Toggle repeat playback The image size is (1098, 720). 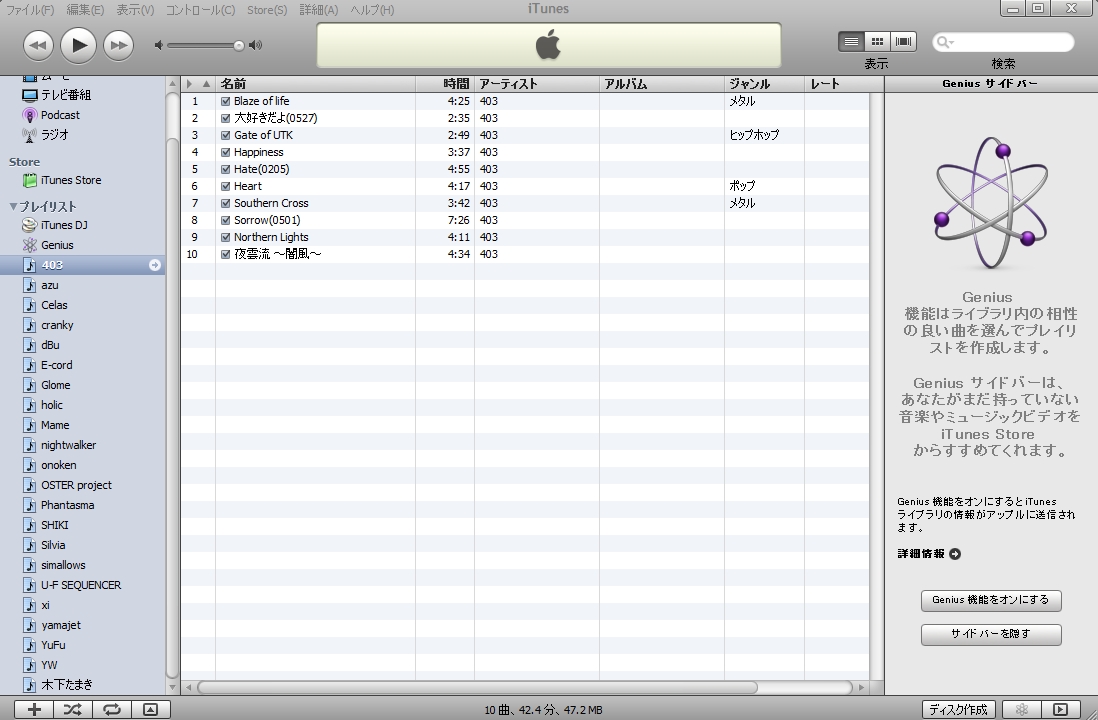[x=111, y=709]
